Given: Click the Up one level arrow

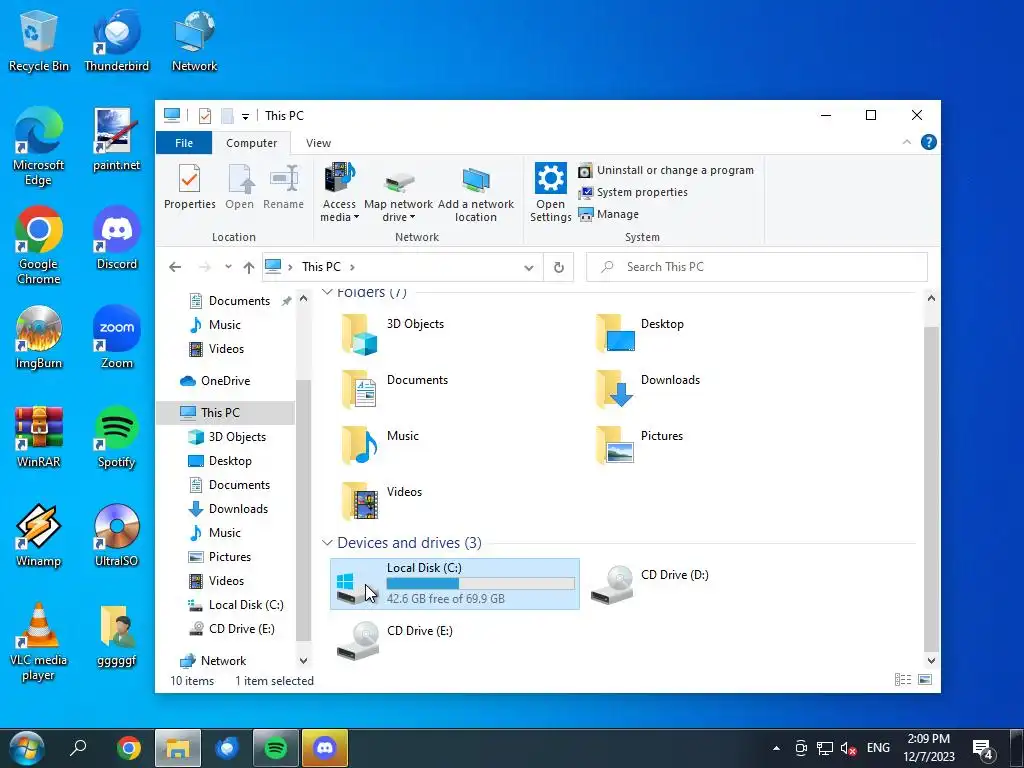Looking at the screenshot, I should pyautogui.click(x=248, y=266).
